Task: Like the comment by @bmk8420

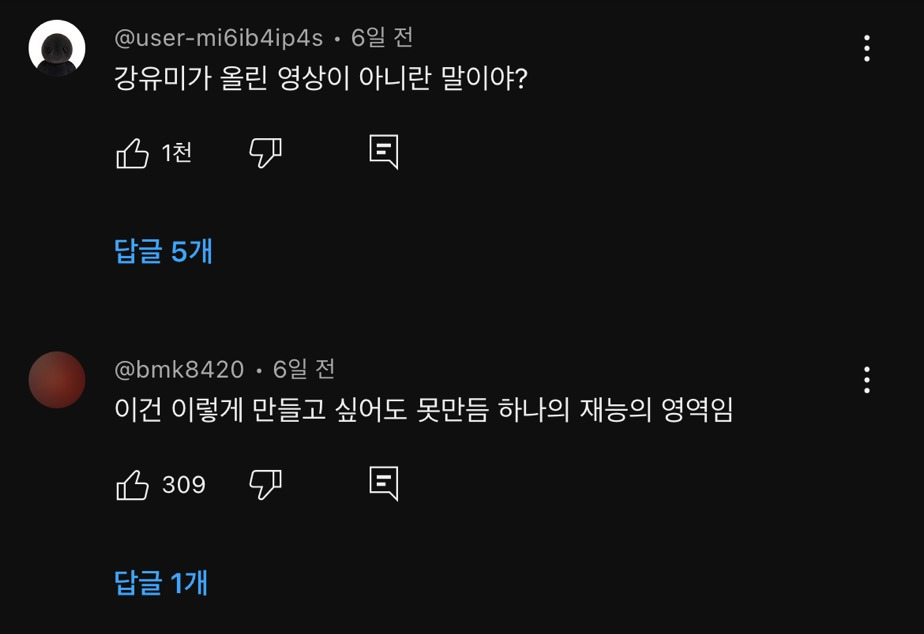Action: point(132,485)
